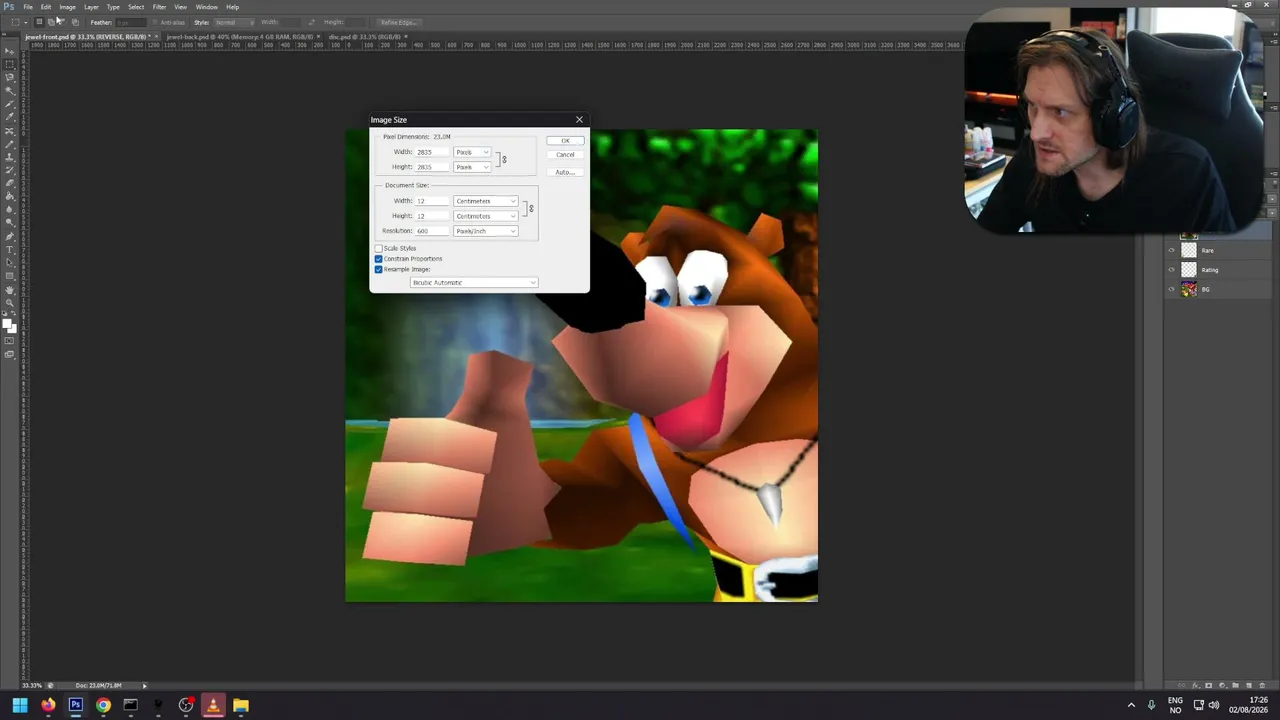This screenshot has height=720, width=1280.
Task: Select the Paint Bucket tool
Action: (x=10, y=196)
